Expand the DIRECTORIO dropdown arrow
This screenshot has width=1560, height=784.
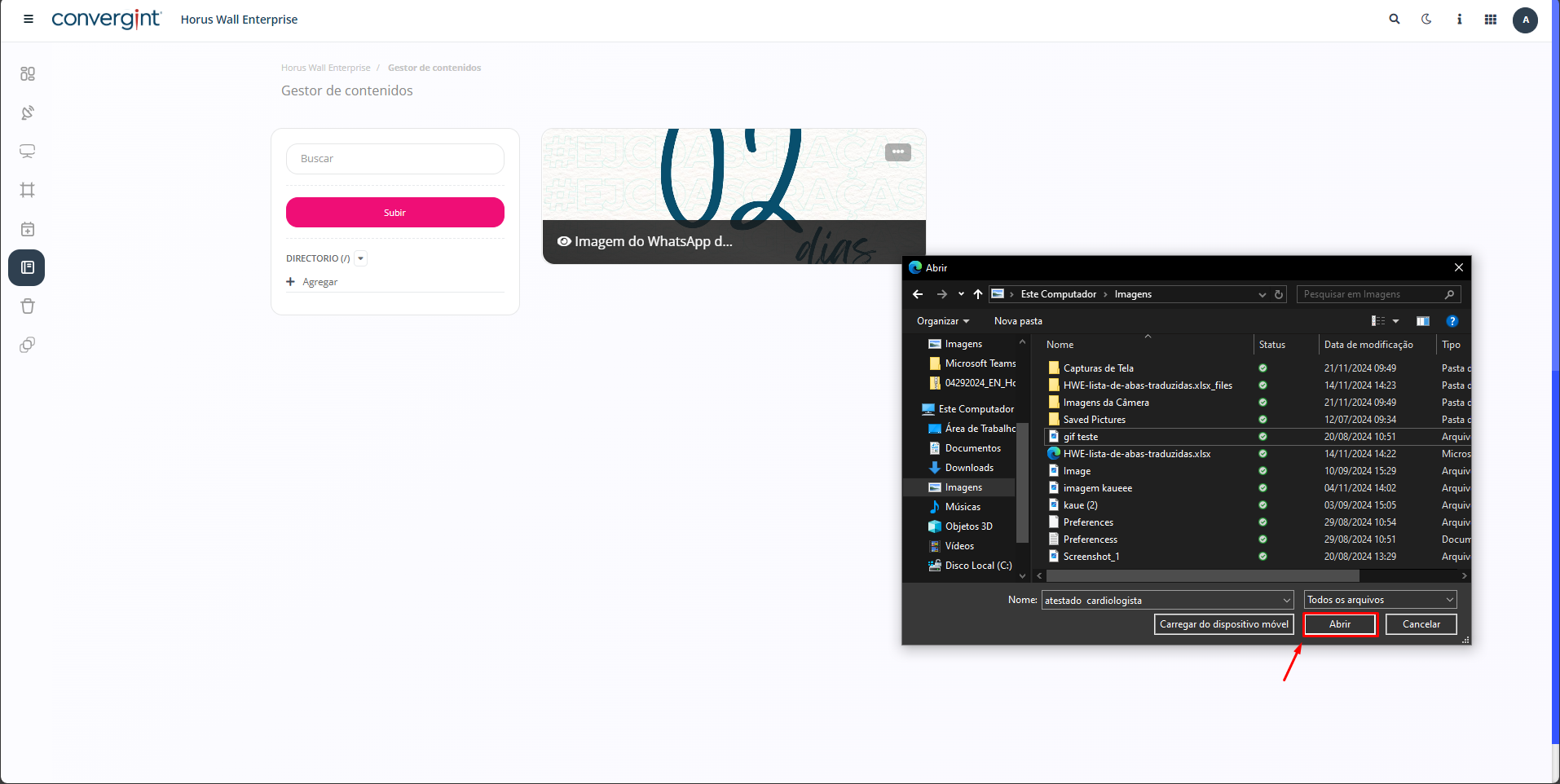point(361,258)
